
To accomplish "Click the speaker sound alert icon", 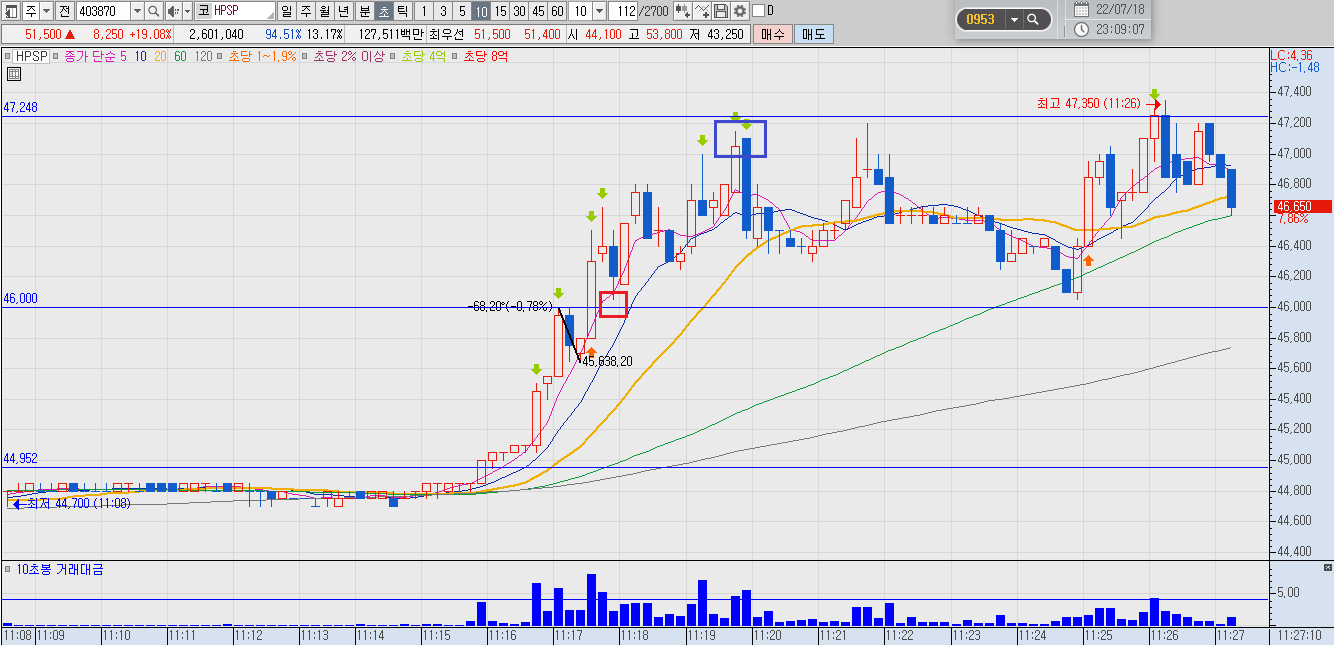I will point(173,11).
